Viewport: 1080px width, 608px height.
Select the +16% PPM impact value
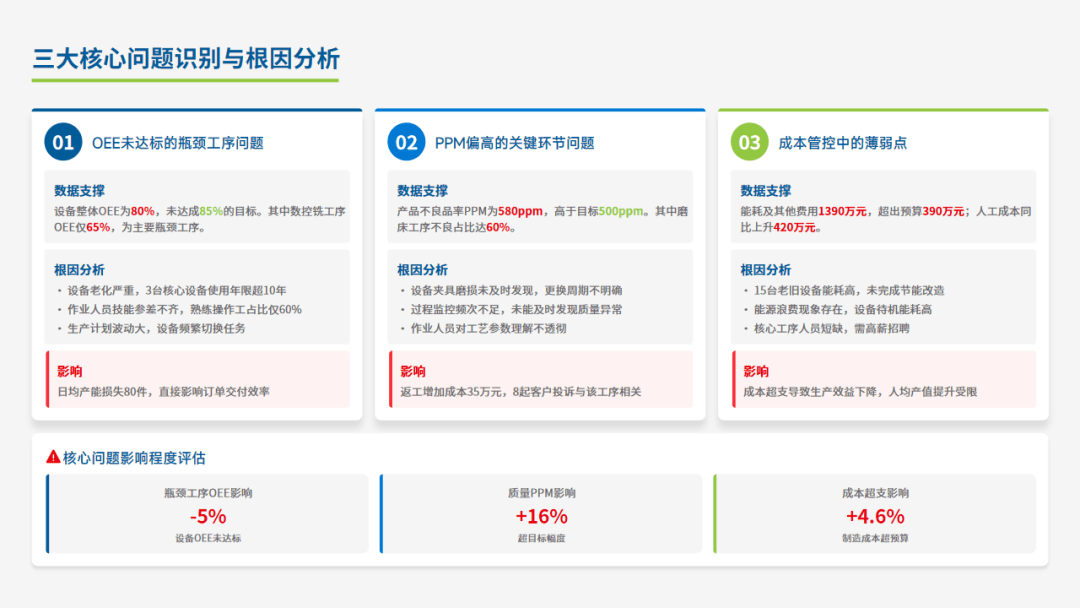tap(541, 516)
